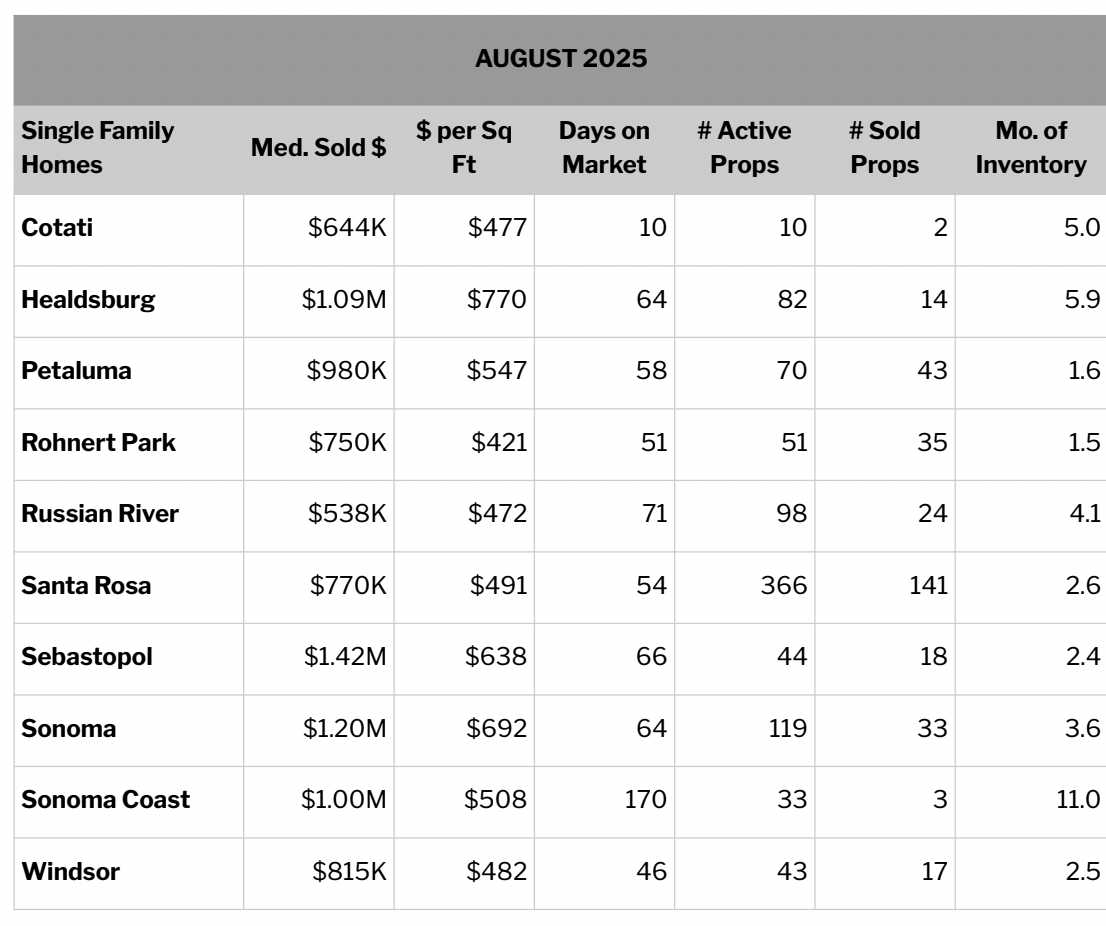Select the Single Family Homes column header
Viewport: 1106px width, 926px height.
tap(97, 148)
